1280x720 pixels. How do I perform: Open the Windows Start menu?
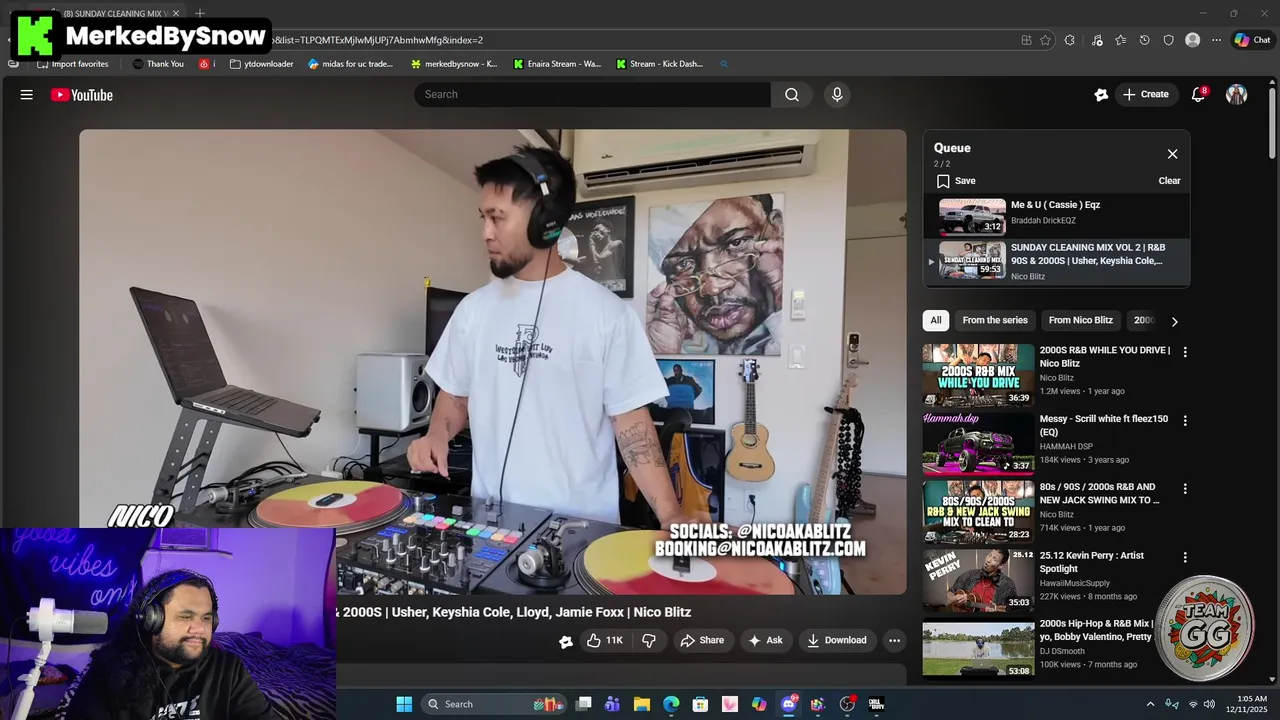coord(404,704)
